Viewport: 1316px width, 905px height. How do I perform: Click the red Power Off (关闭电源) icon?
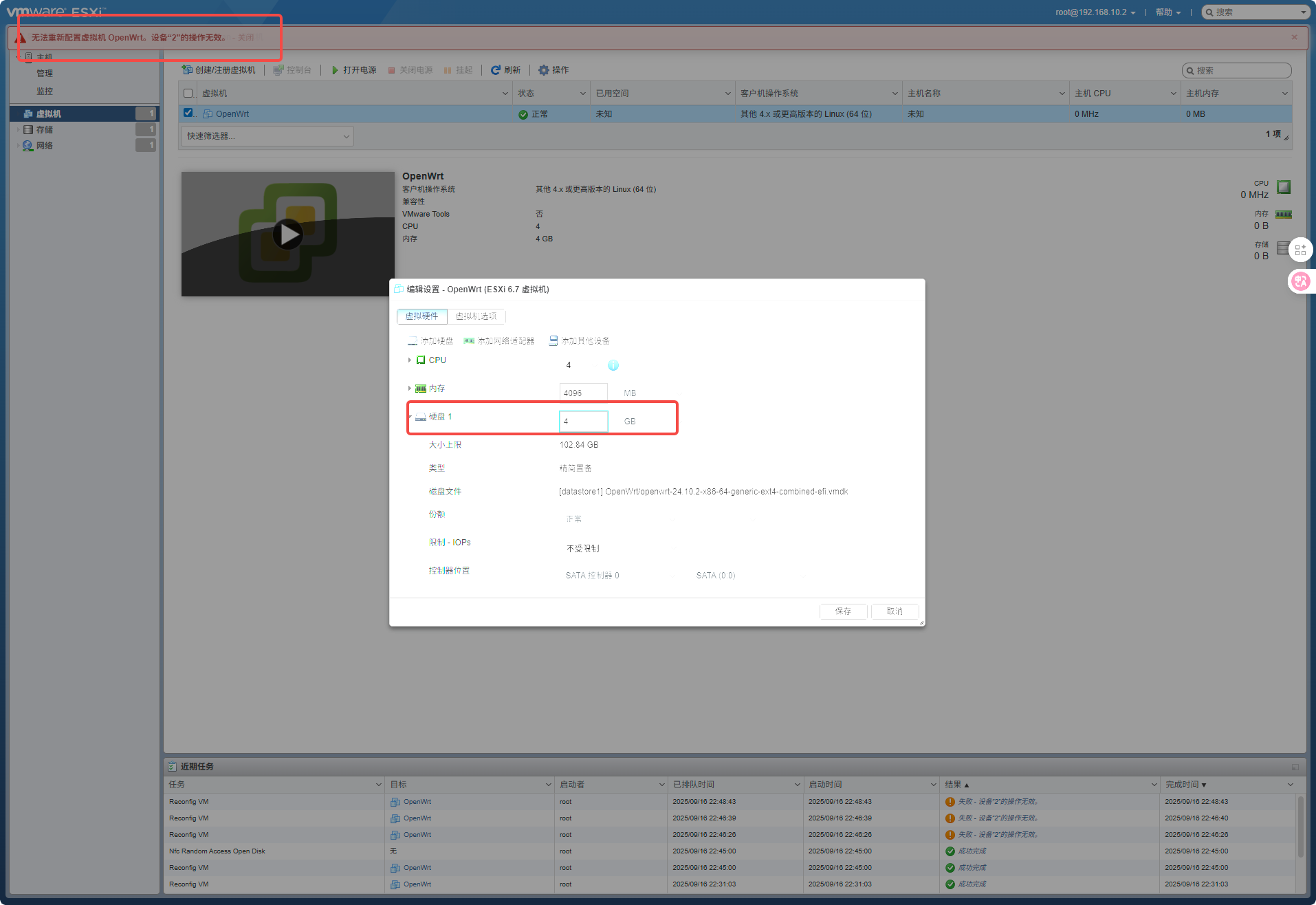[391, 70]
